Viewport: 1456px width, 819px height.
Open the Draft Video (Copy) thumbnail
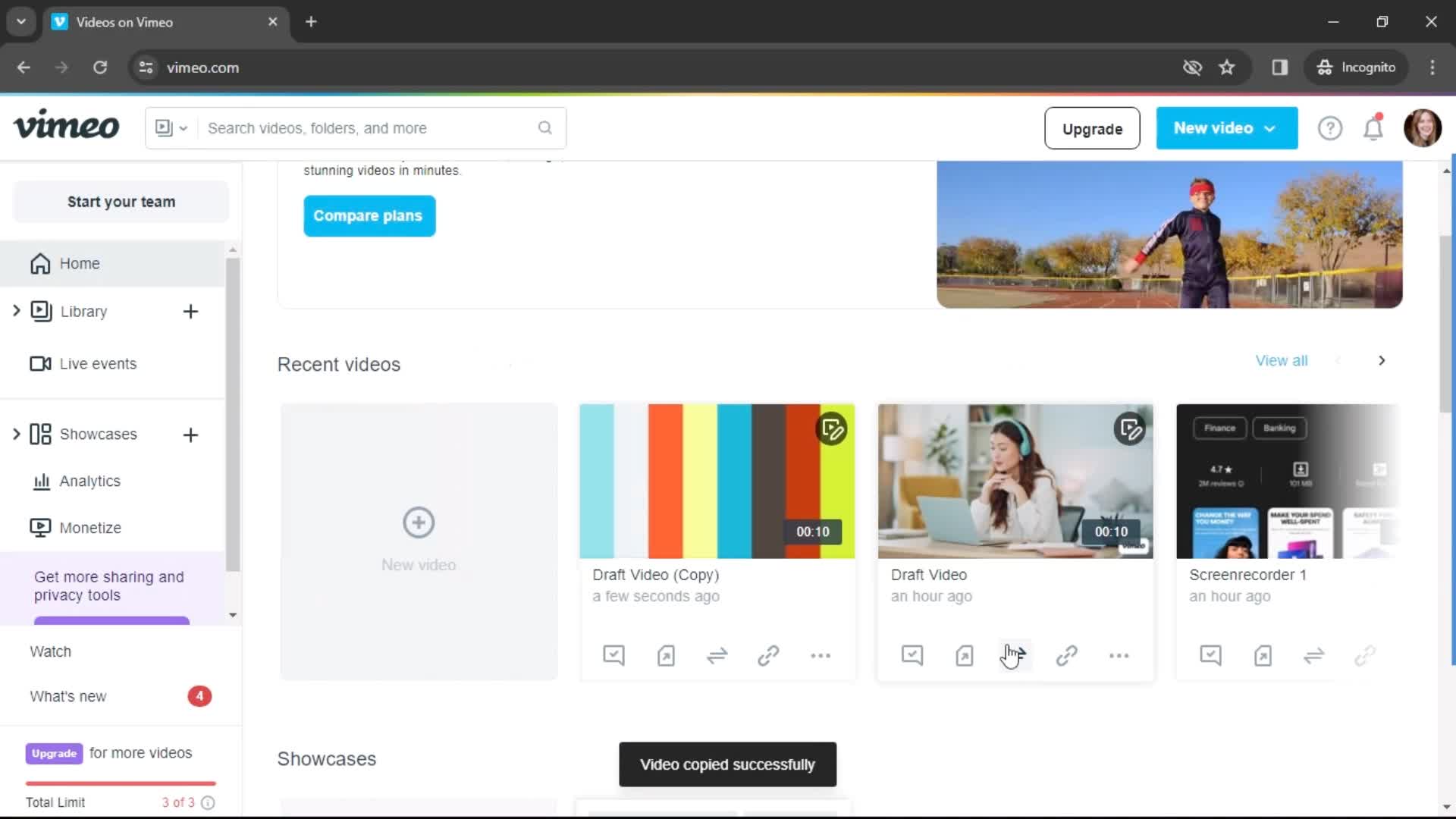coord(717,481)
